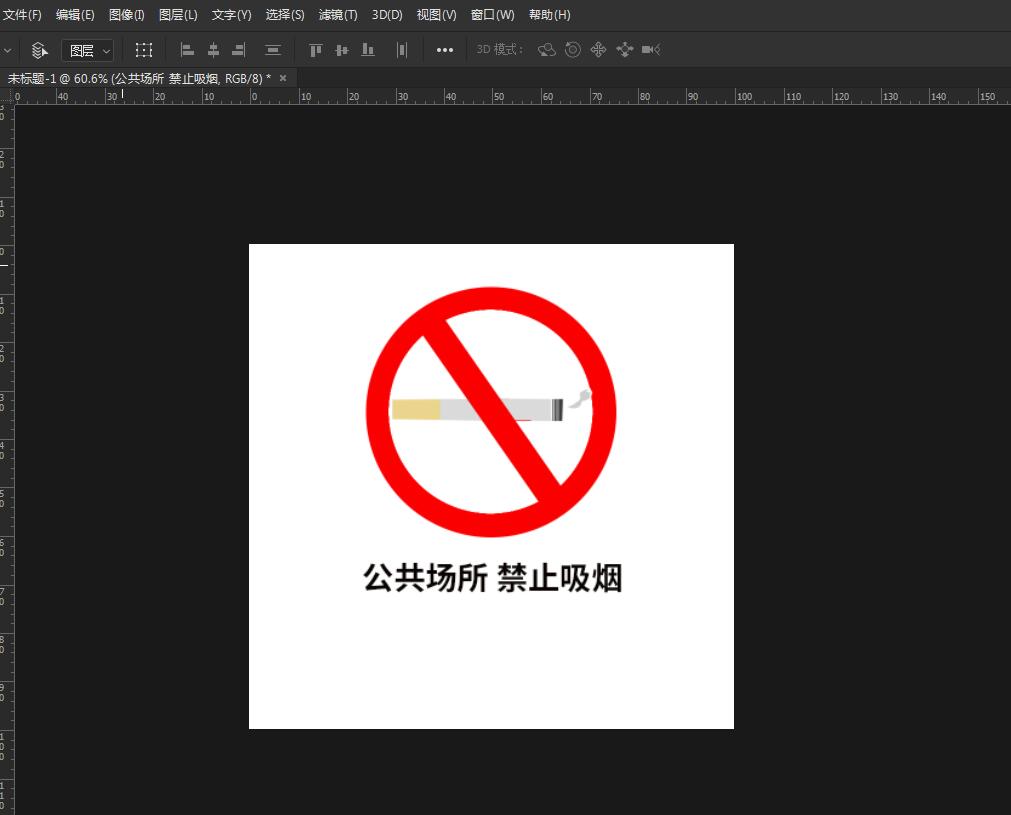Select the align left edges icon
Image resolution: width=1011 pixels, height=815 pixels.
pyautogui.click(x=186, y=50)
